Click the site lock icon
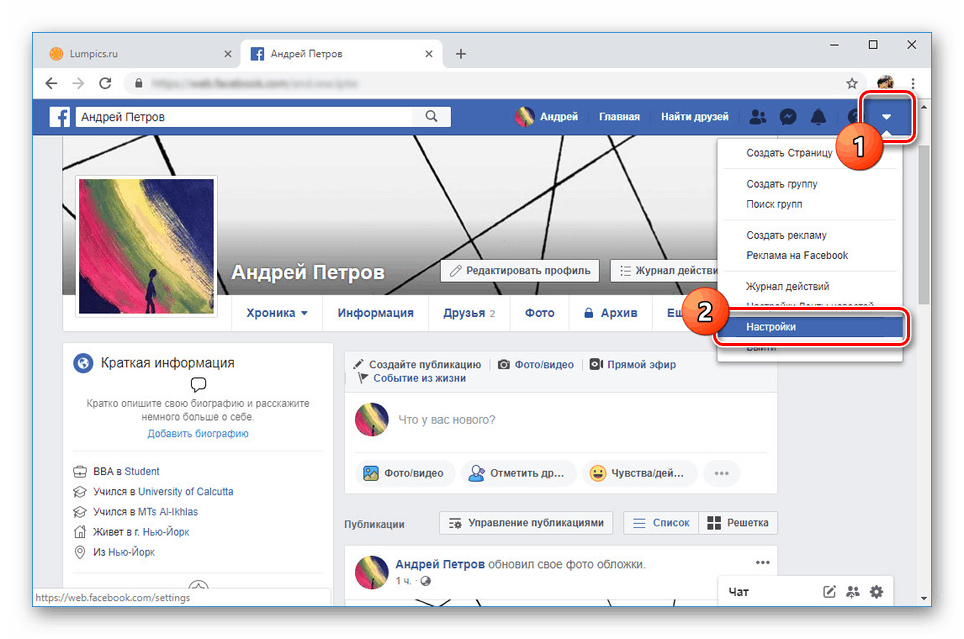 click(x=139, y=83)
